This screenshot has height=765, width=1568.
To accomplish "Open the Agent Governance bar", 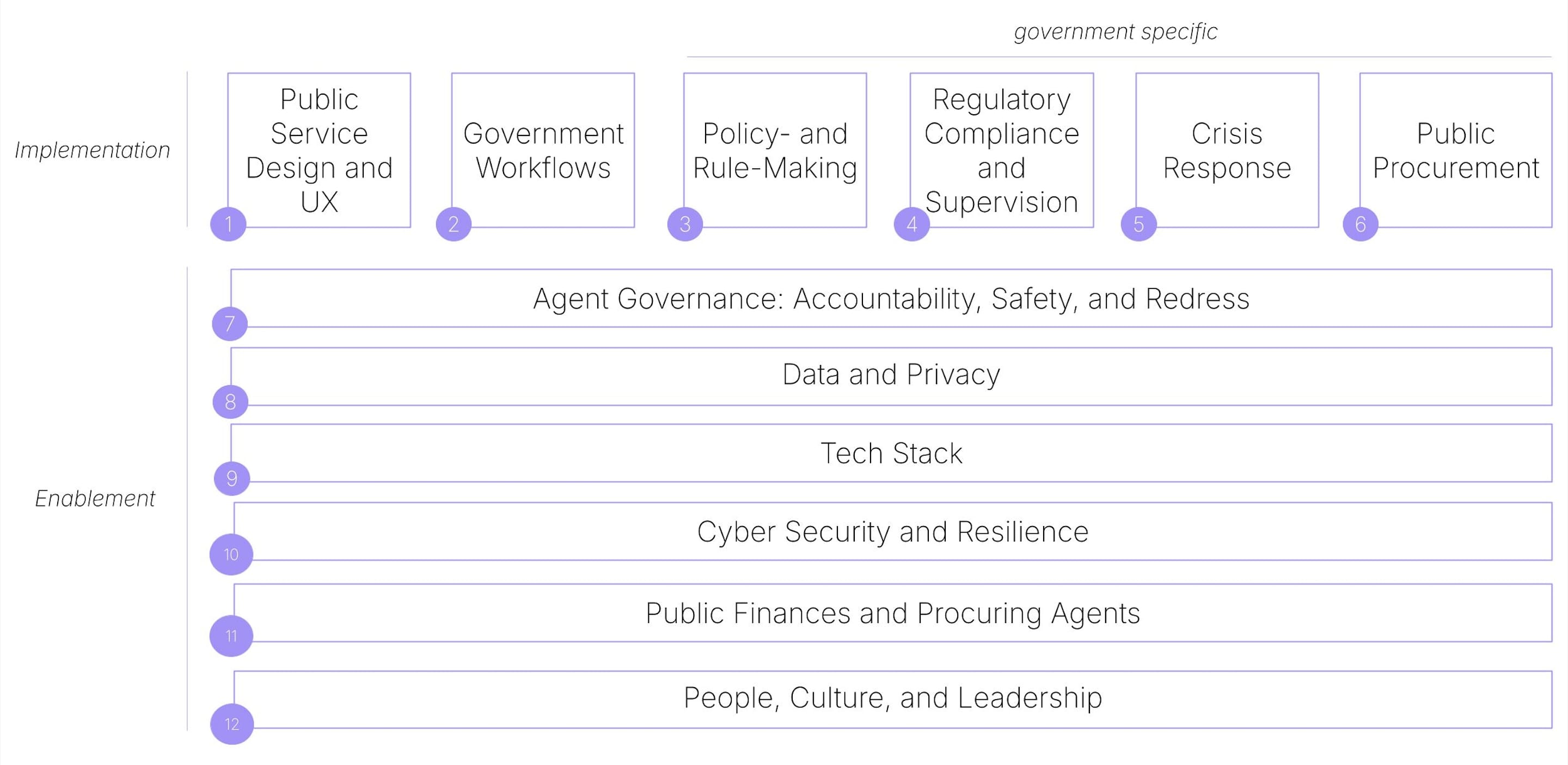I will pos(891,299).
